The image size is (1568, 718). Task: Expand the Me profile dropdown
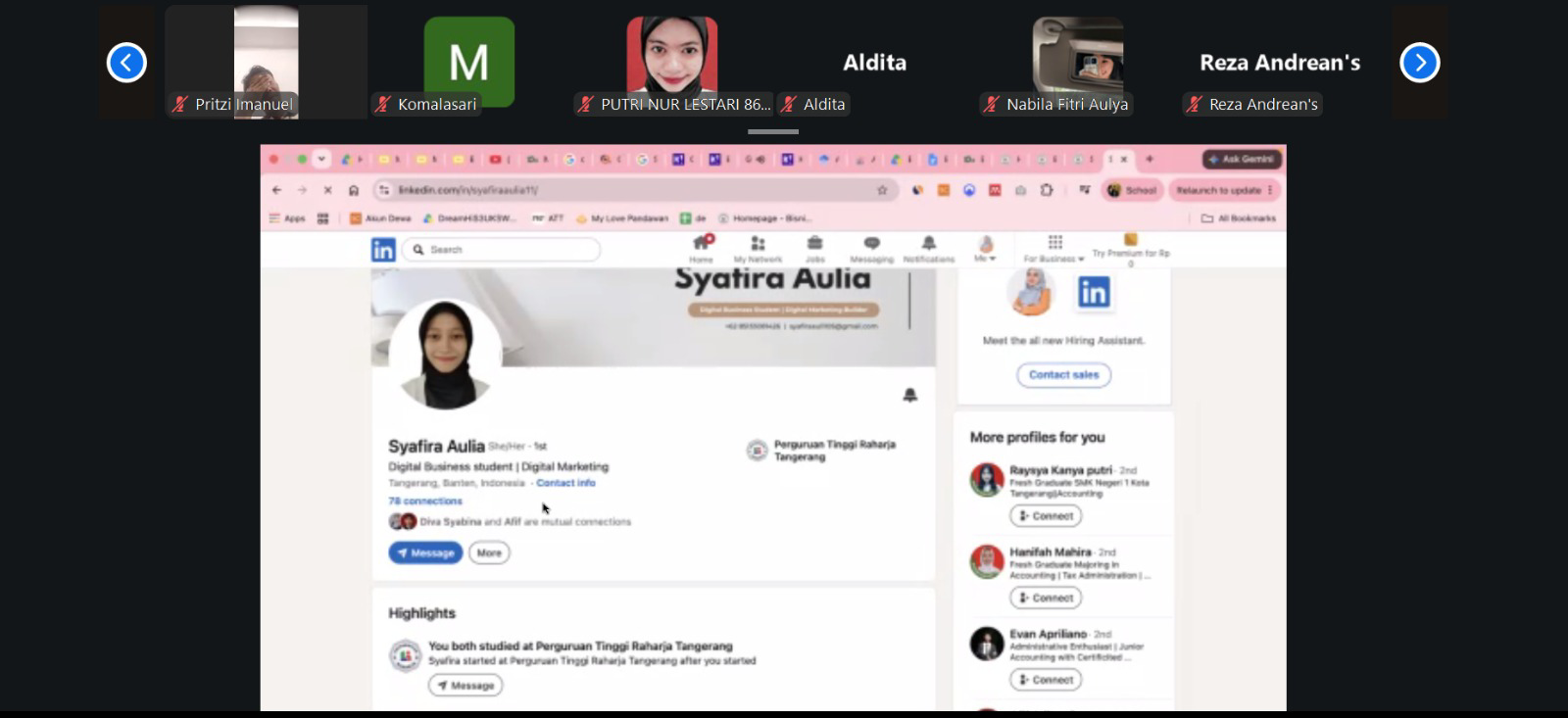(985, 249)
